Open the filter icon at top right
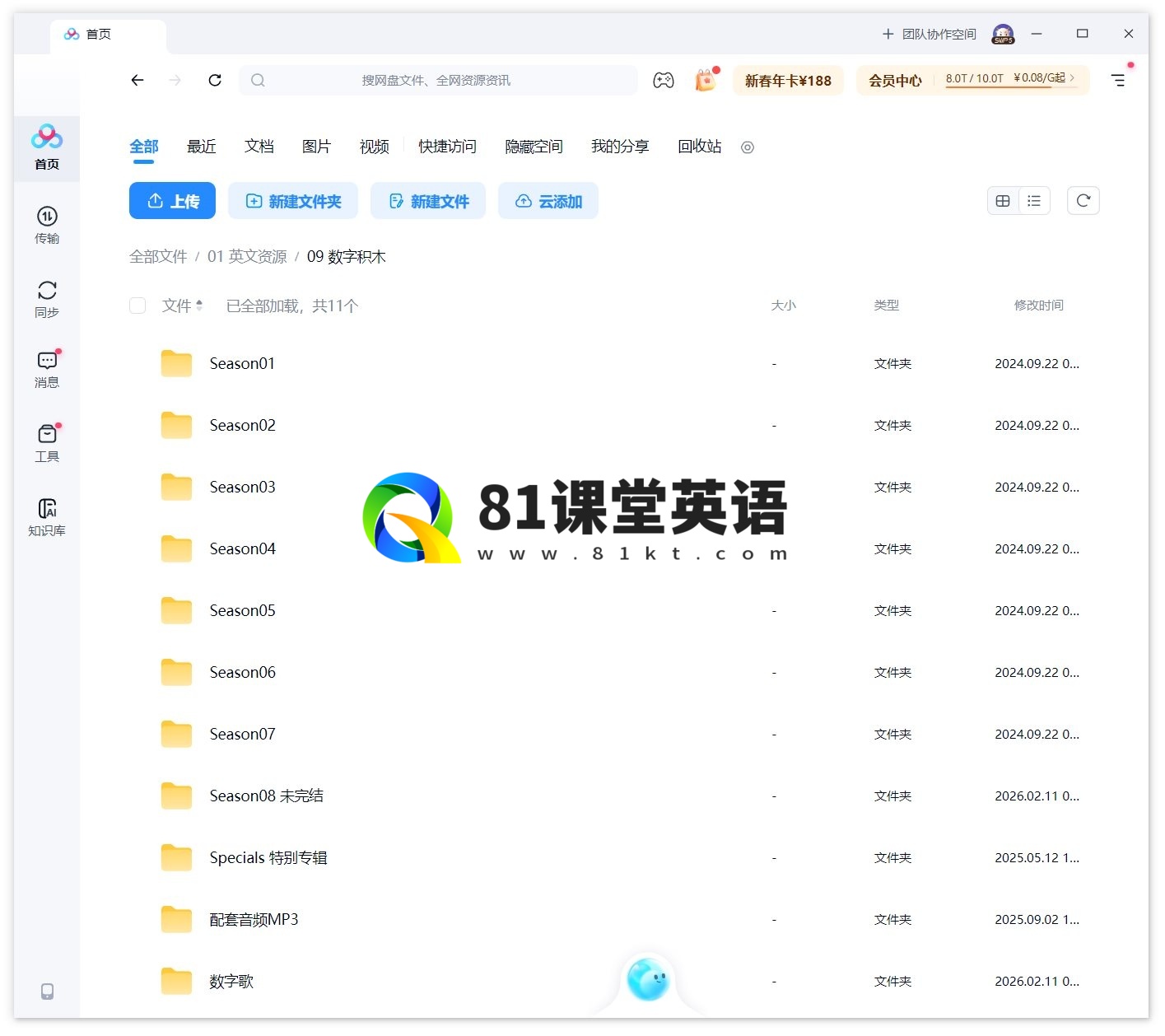 [1118, 80]
